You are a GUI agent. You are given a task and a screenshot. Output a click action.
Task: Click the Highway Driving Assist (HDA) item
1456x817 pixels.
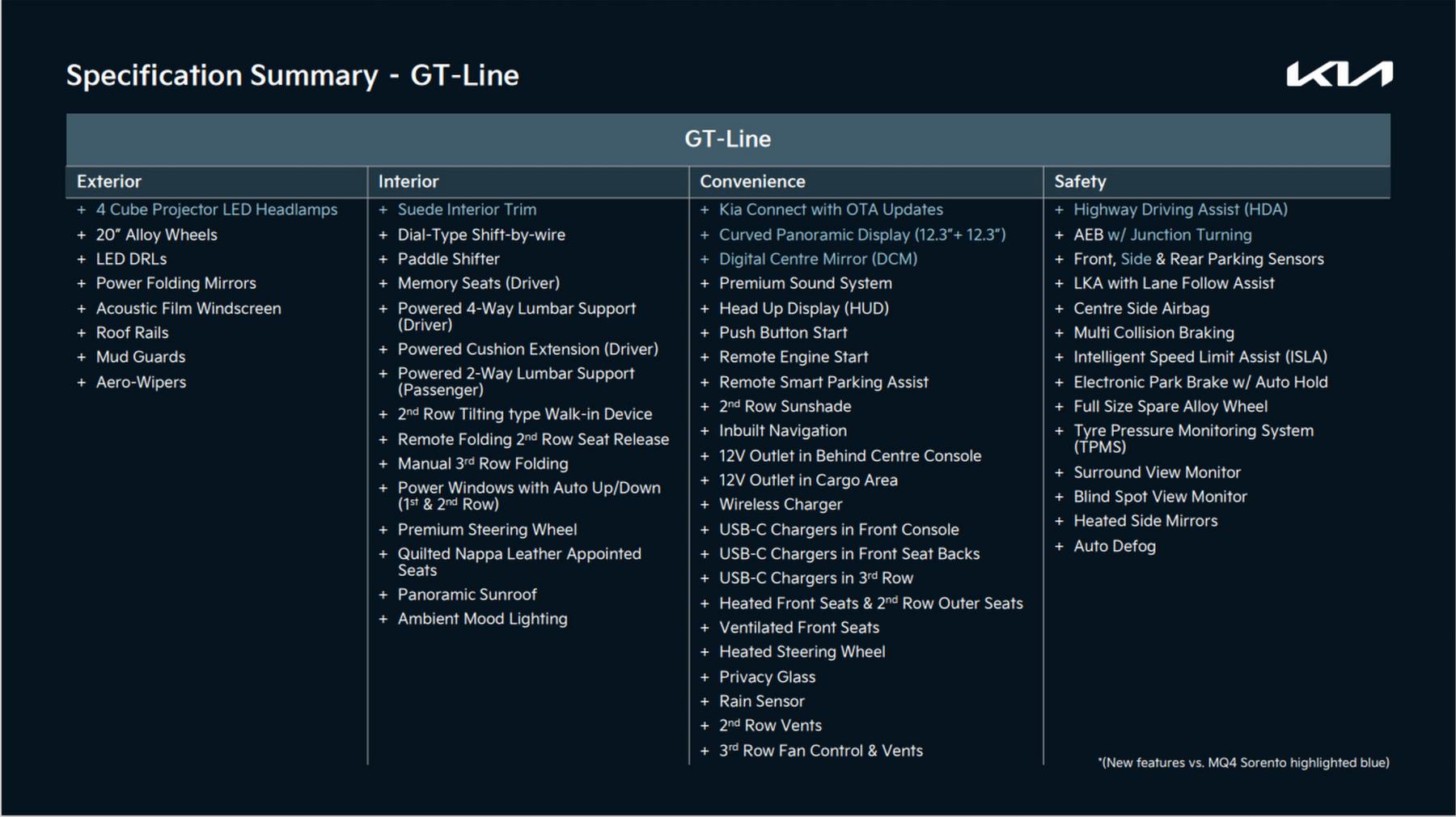click(x=1180, y=210)
